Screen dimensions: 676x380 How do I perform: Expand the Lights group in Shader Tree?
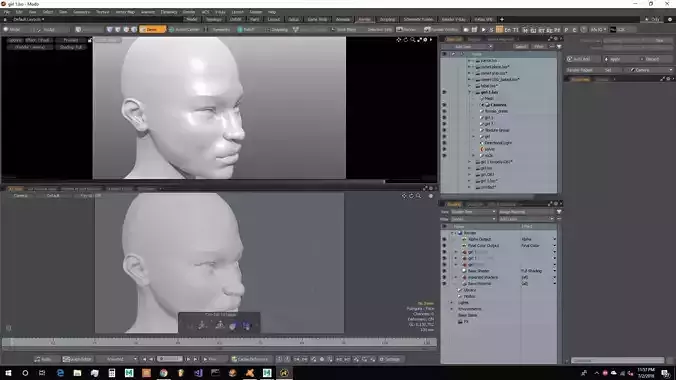click(452, 303)
